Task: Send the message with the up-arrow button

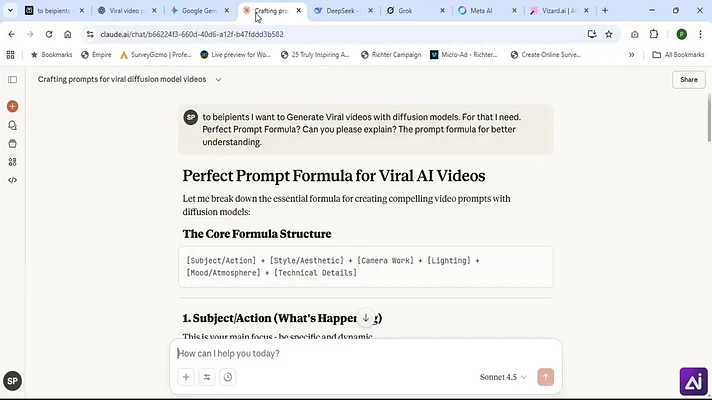Action: 545,377
